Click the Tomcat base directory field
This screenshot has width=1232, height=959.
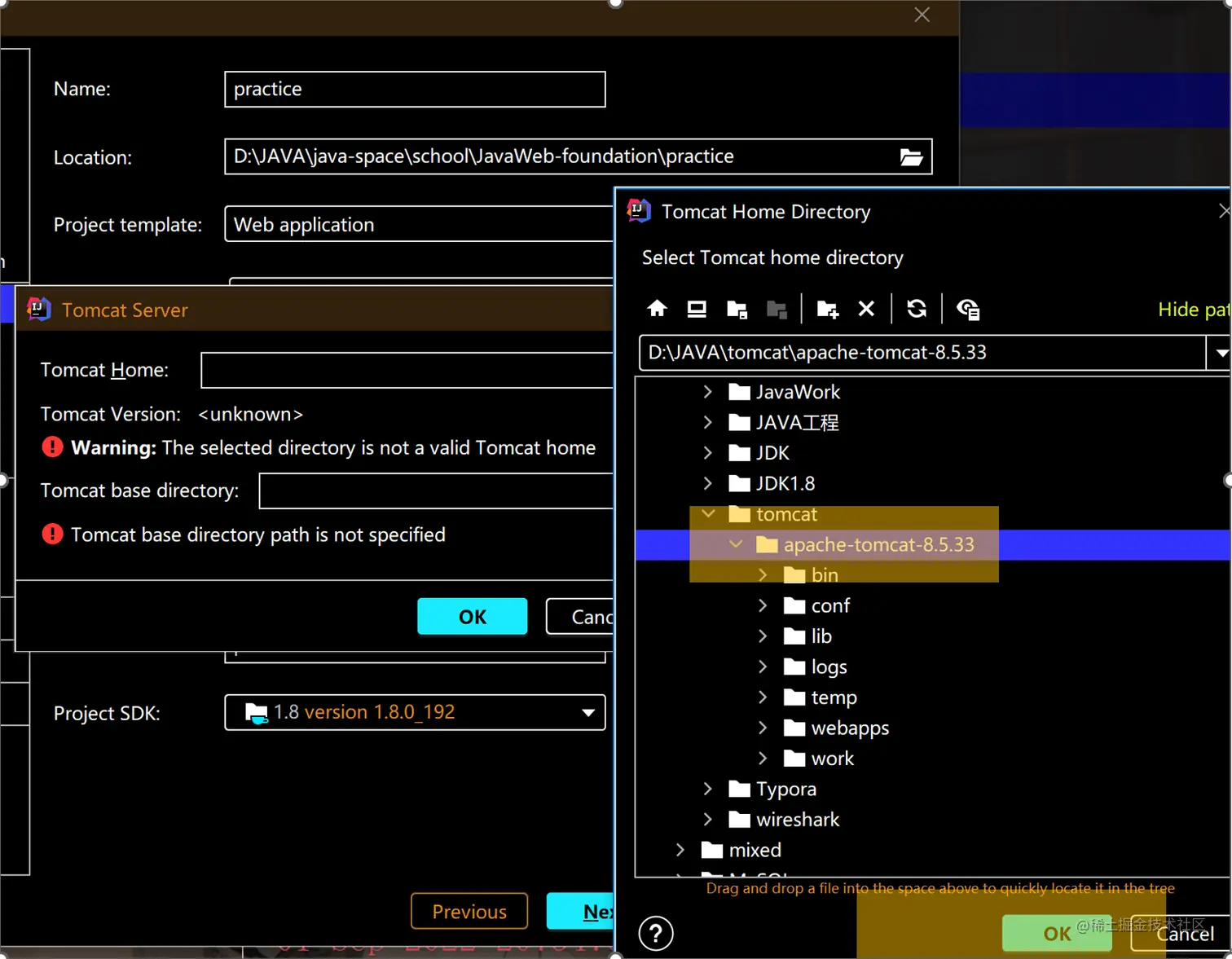(x=437, y=490)
